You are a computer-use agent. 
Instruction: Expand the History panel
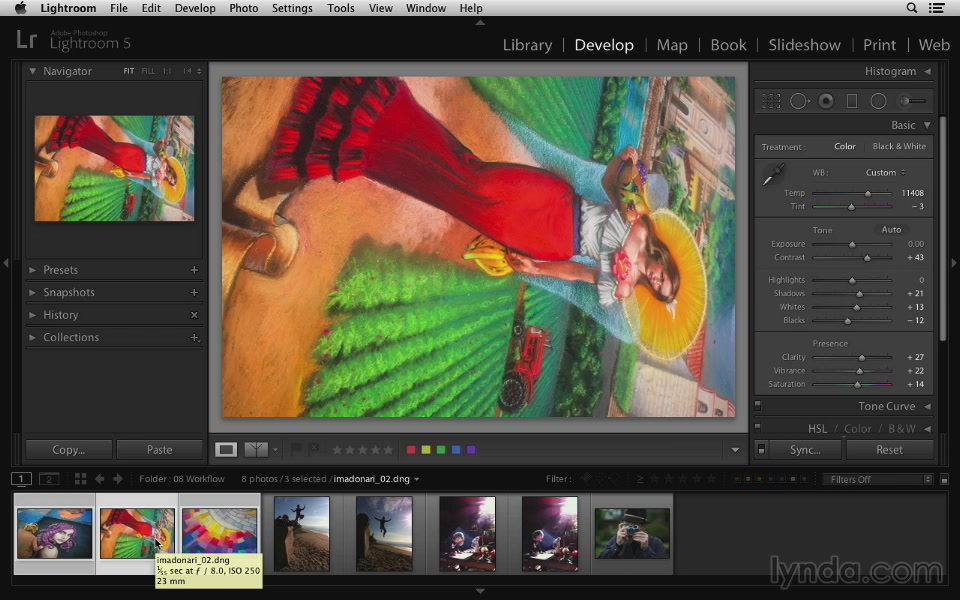pyautogui.click(x=32, y=315)
